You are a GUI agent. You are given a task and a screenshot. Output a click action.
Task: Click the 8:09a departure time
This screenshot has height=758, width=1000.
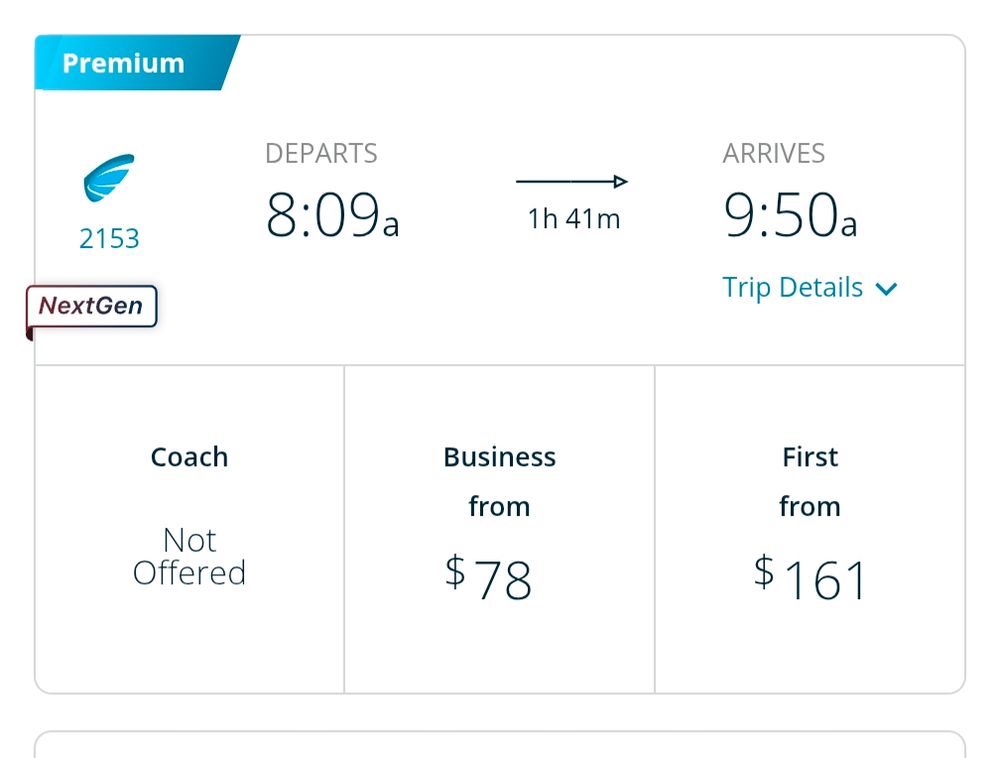332,216
